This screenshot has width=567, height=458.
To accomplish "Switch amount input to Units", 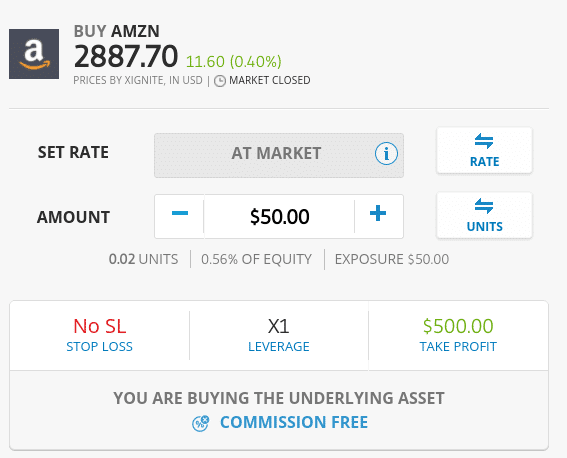I will coord(484,215).
